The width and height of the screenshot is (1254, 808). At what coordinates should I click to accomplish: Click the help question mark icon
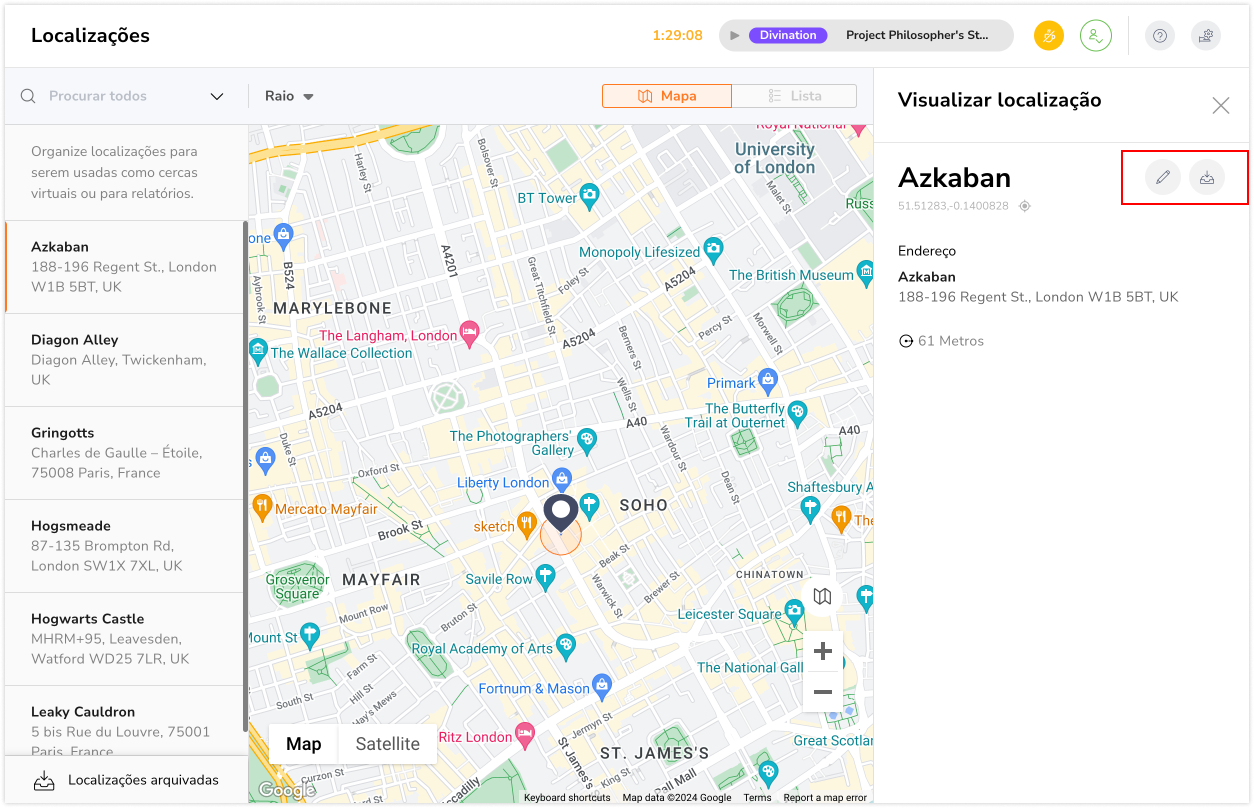pyautogui.click(x=1160, y=36)
